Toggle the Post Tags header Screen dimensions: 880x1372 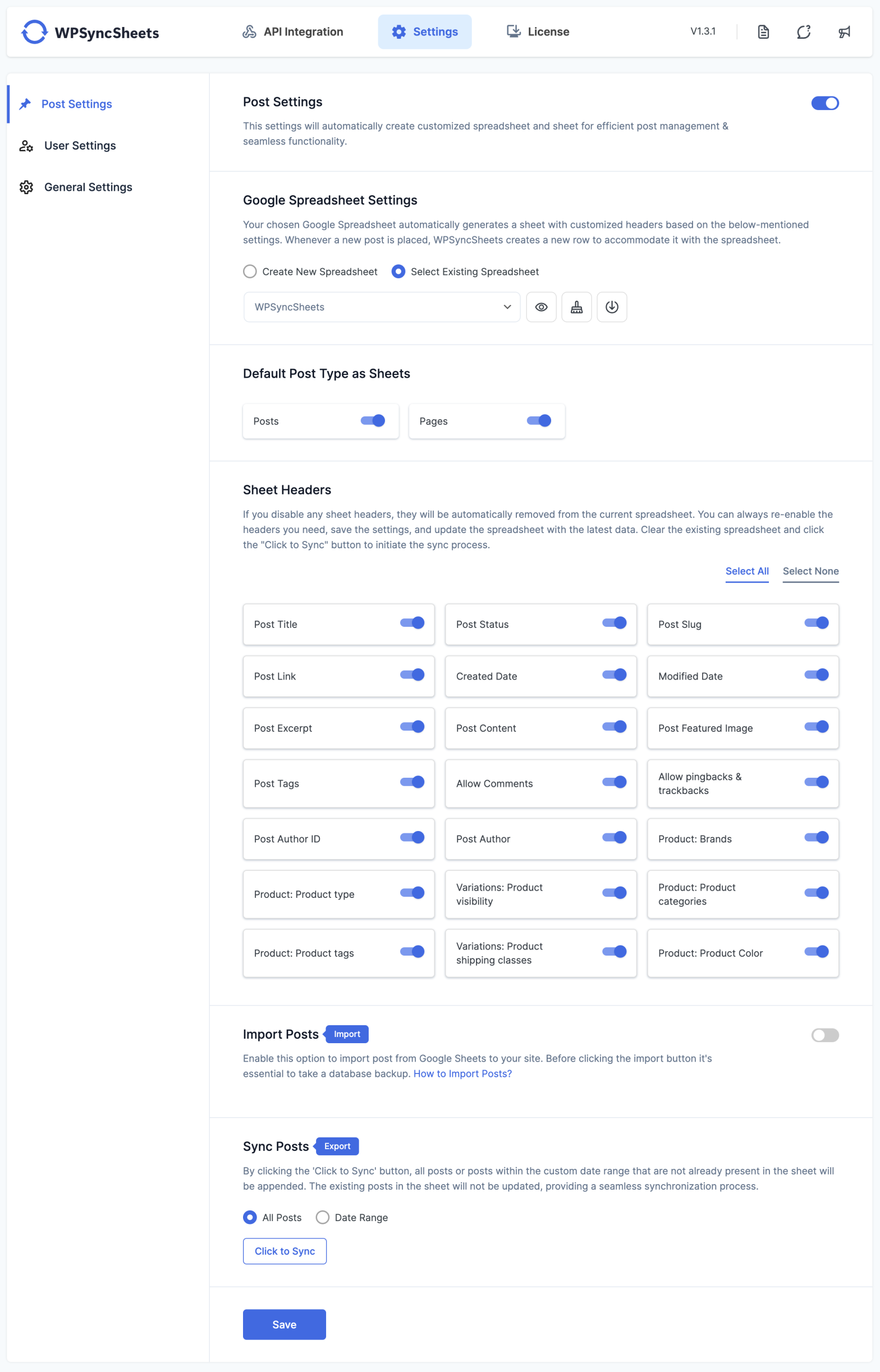pyautogui.click(x=412, y=783)
